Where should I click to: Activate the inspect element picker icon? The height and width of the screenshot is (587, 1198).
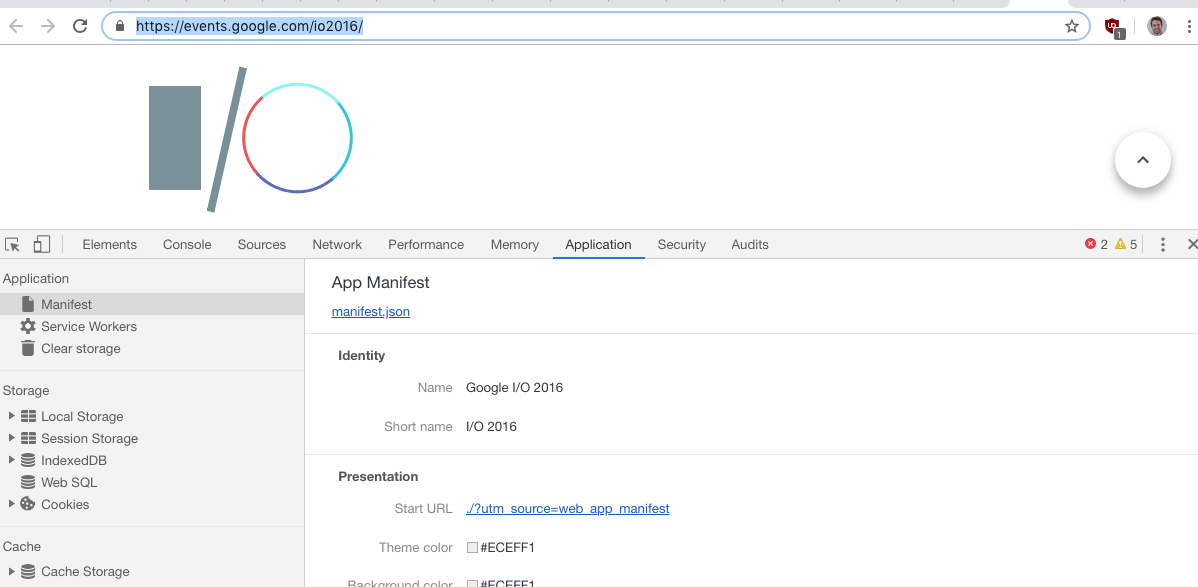coord(12,245)
